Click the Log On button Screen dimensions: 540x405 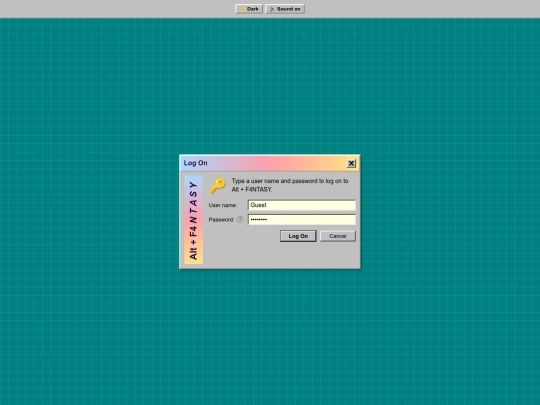point(298,236)
